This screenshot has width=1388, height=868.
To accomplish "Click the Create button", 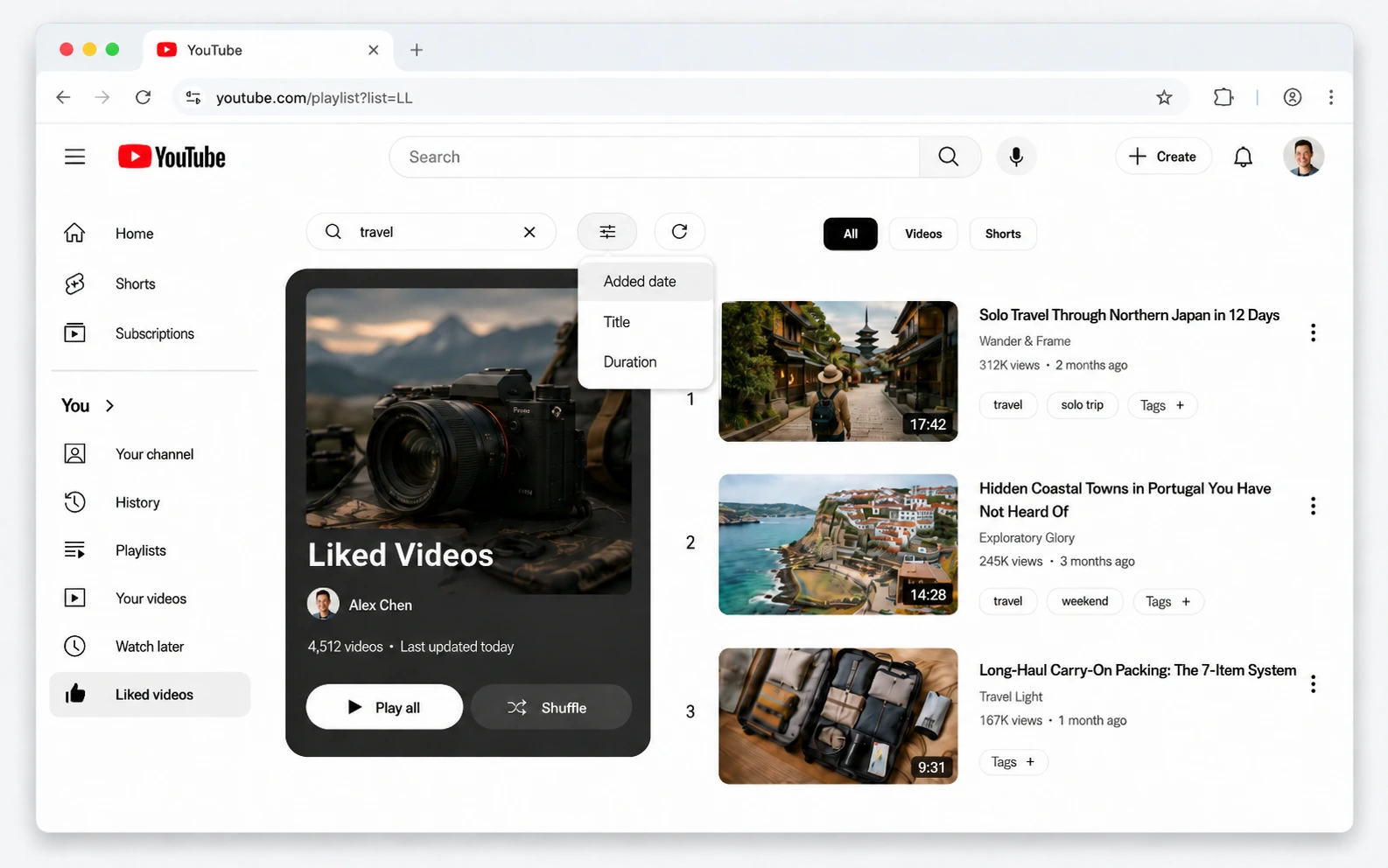I will point(1163,157).
